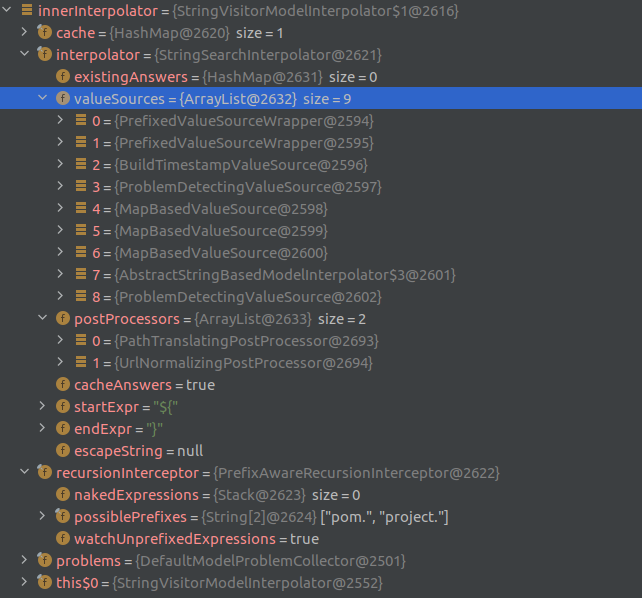Screen dimensions: 642x598
Task: Click list element icon for AbstractStringBasedModelInterpolator$3
Action: point(81,274)
